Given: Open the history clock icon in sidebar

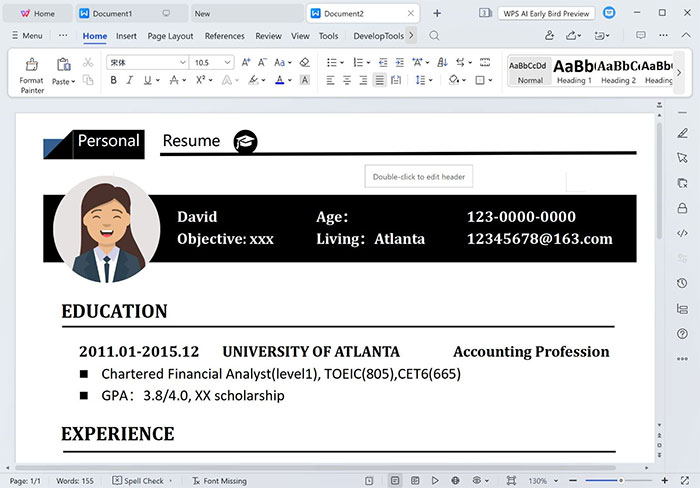Looking at the screenshot, I should click(682, 284).
